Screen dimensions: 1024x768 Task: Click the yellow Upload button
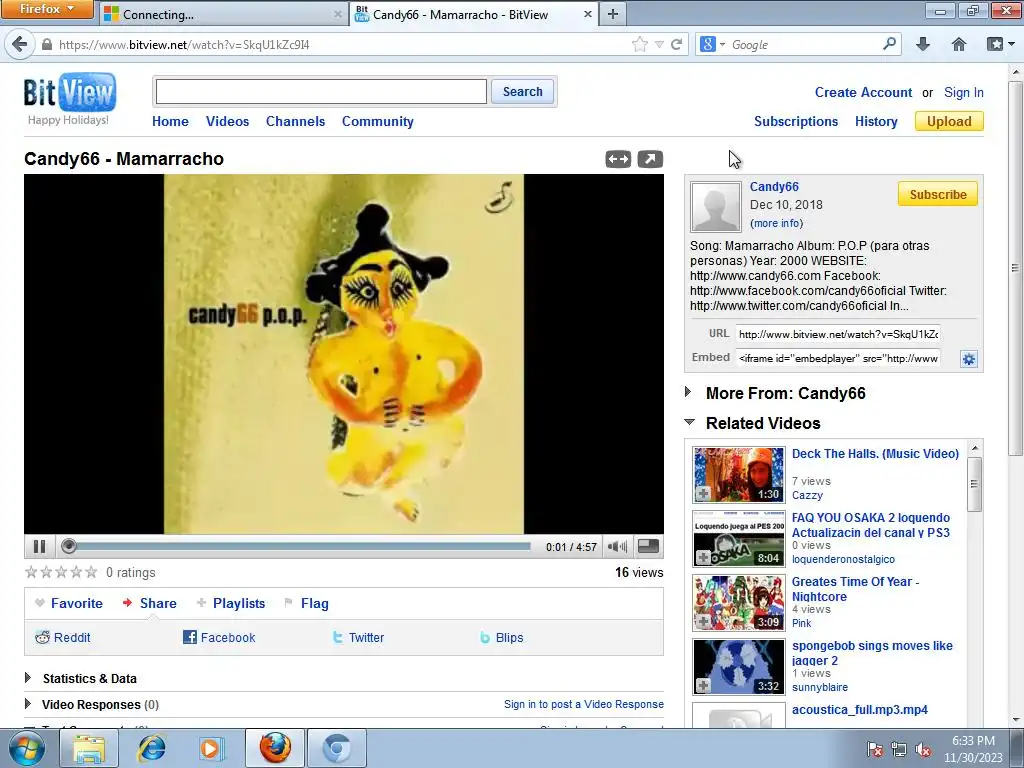pyautogui.click(x=949, y=121)
